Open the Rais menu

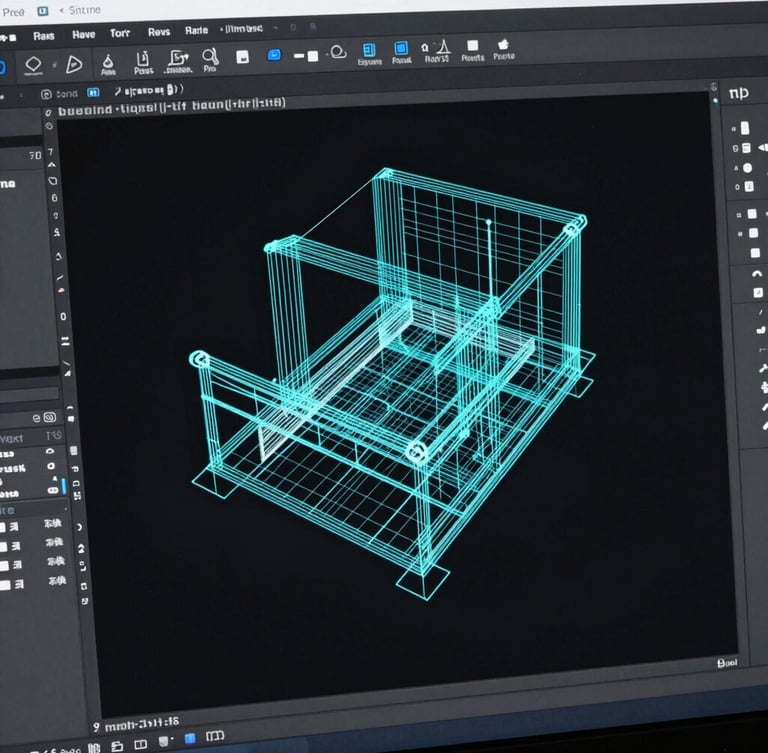click(44, 36)
